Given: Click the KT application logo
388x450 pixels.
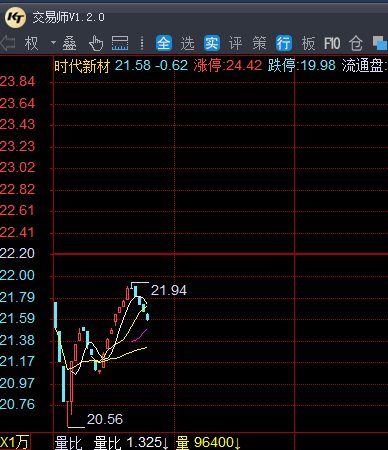Looking at the screenshot, I should 15,17.
